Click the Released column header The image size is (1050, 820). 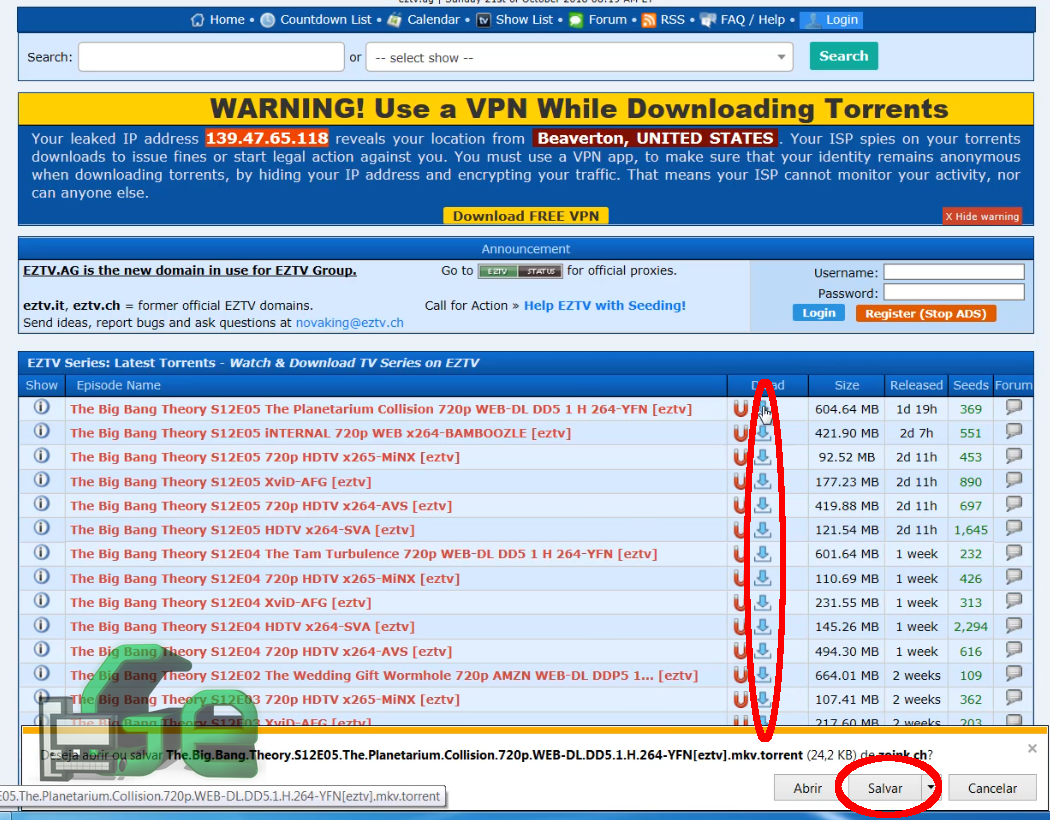point(916,385)
